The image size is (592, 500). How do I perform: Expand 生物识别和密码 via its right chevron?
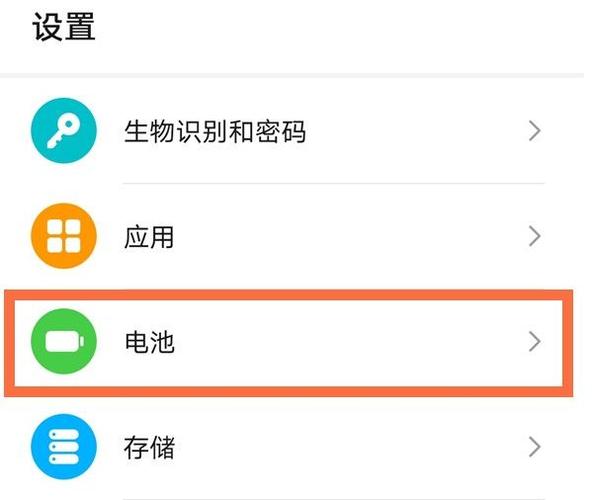tap(535, 131)
